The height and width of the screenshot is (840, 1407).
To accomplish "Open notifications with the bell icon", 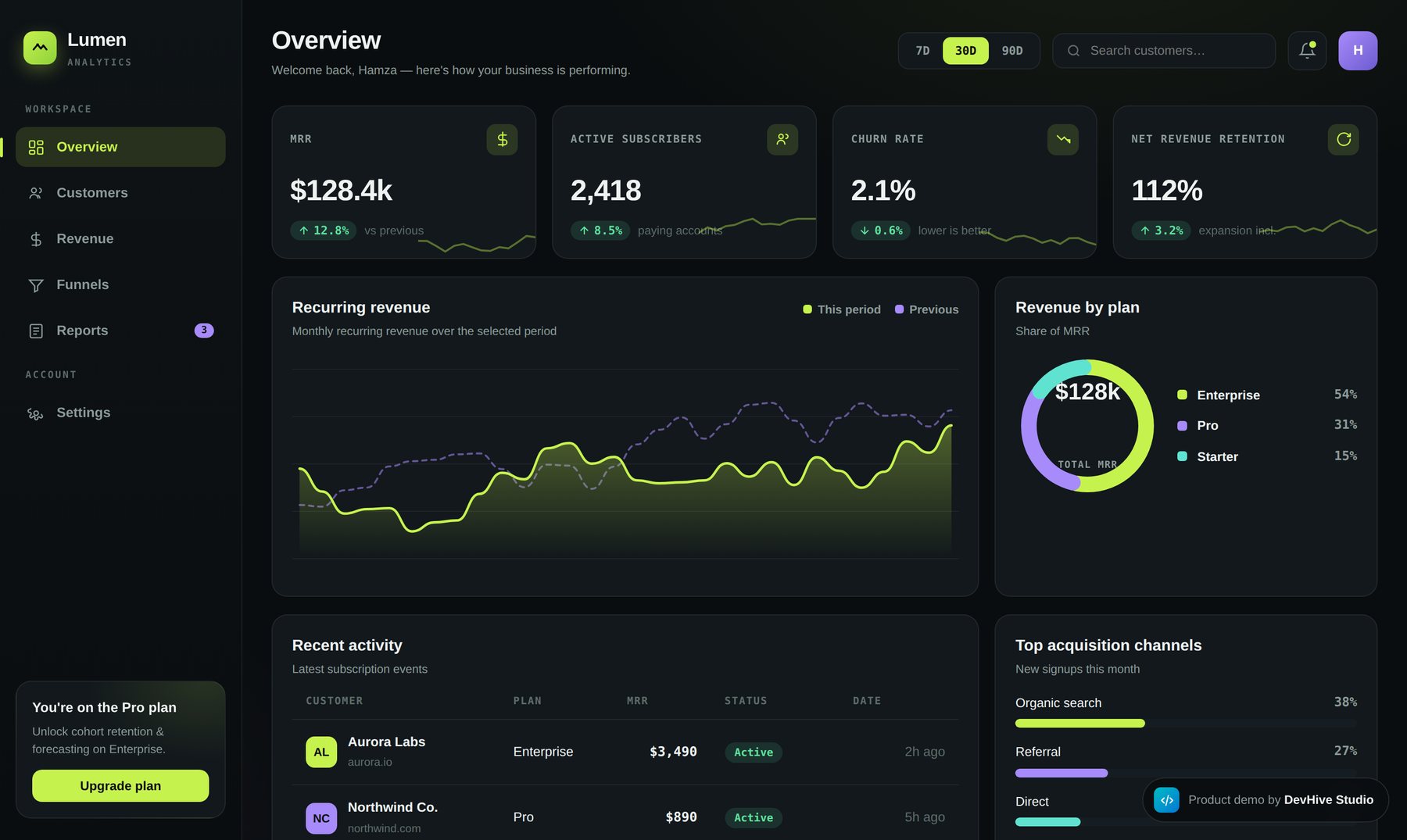I will 1307,51.
